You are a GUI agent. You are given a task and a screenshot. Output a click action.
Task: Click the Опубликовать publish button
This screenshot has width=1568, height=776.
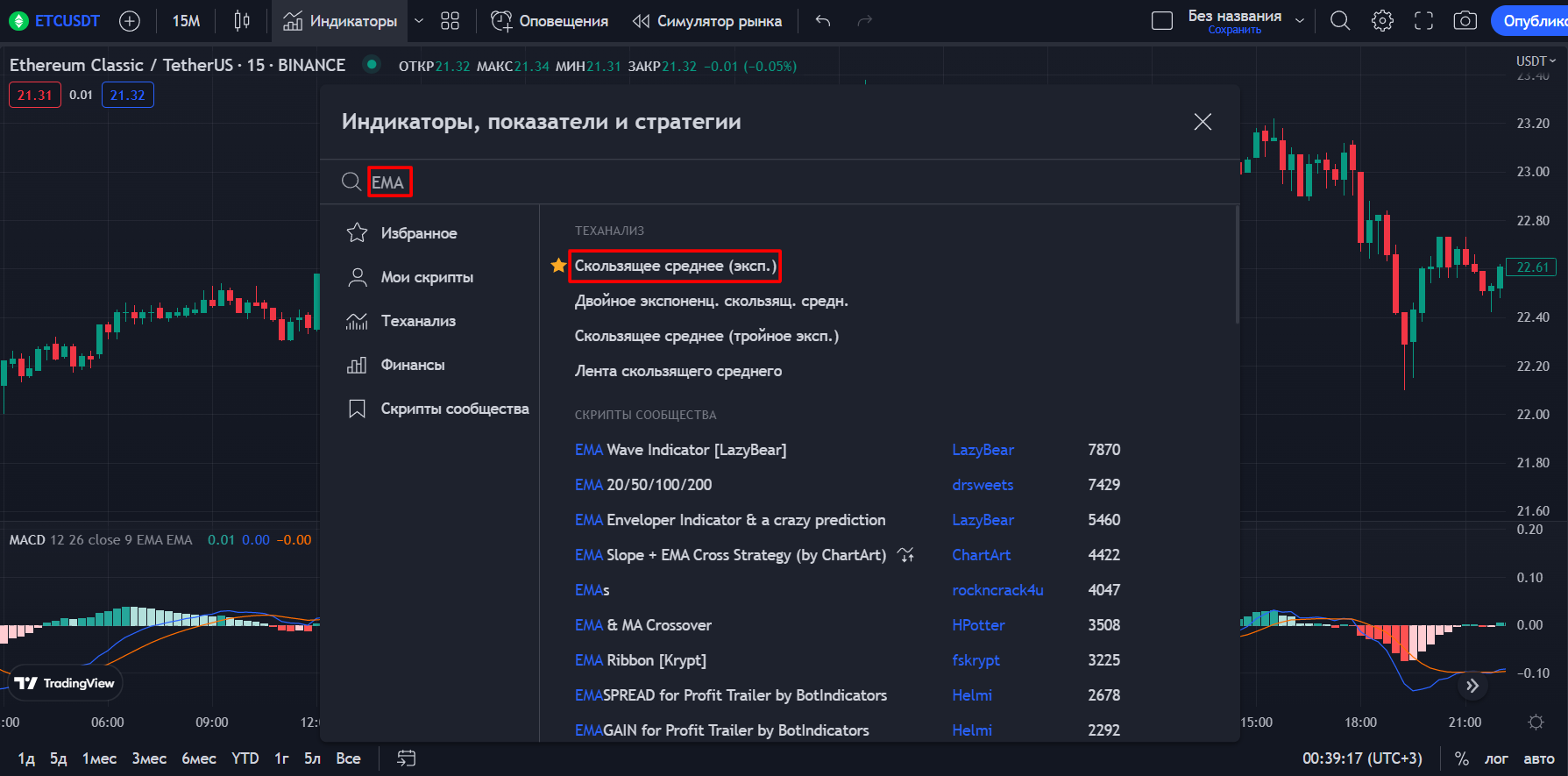coord(1530,21)
